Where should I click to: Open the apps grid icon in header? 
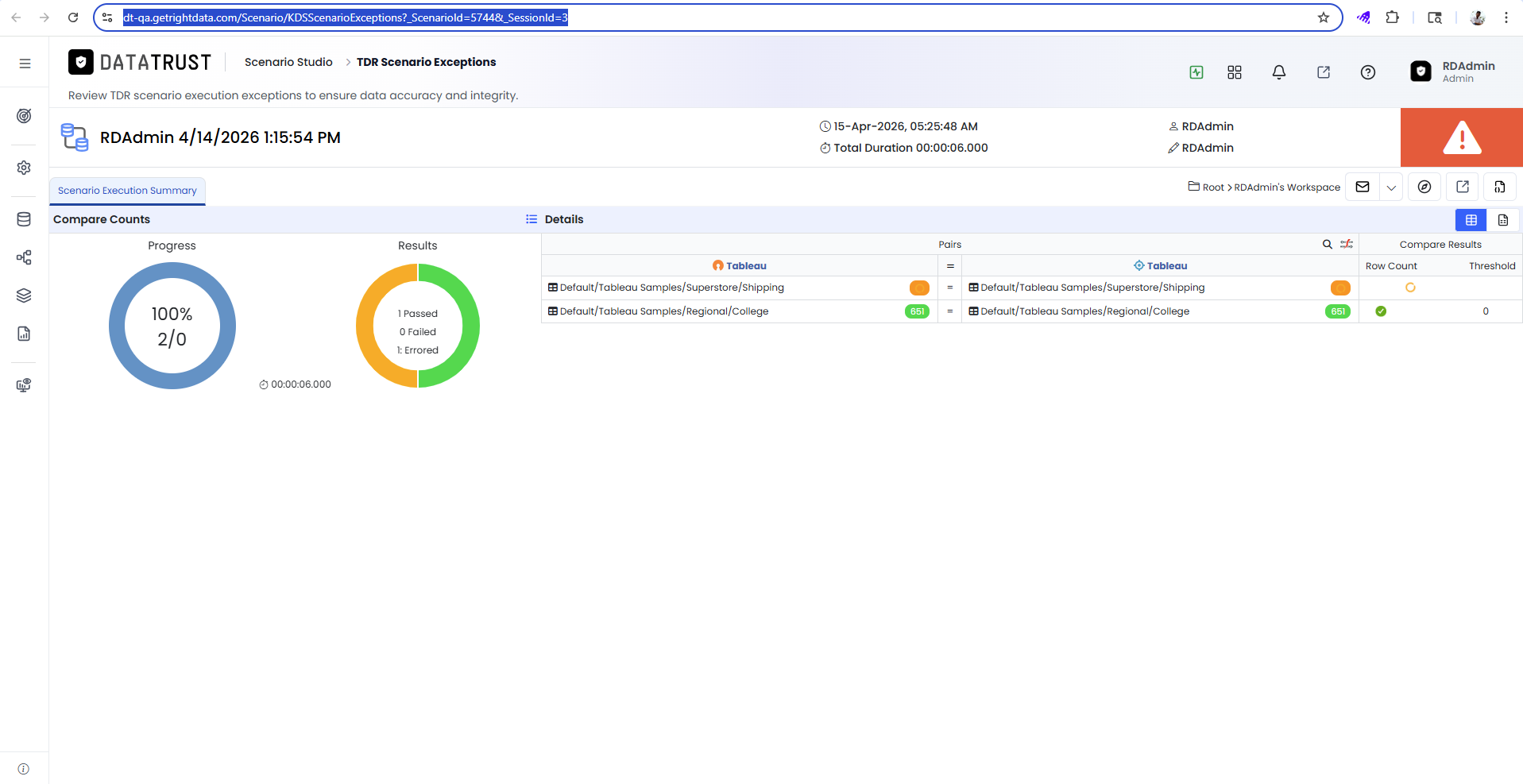pyautogui.click(x=1235, y=72)
